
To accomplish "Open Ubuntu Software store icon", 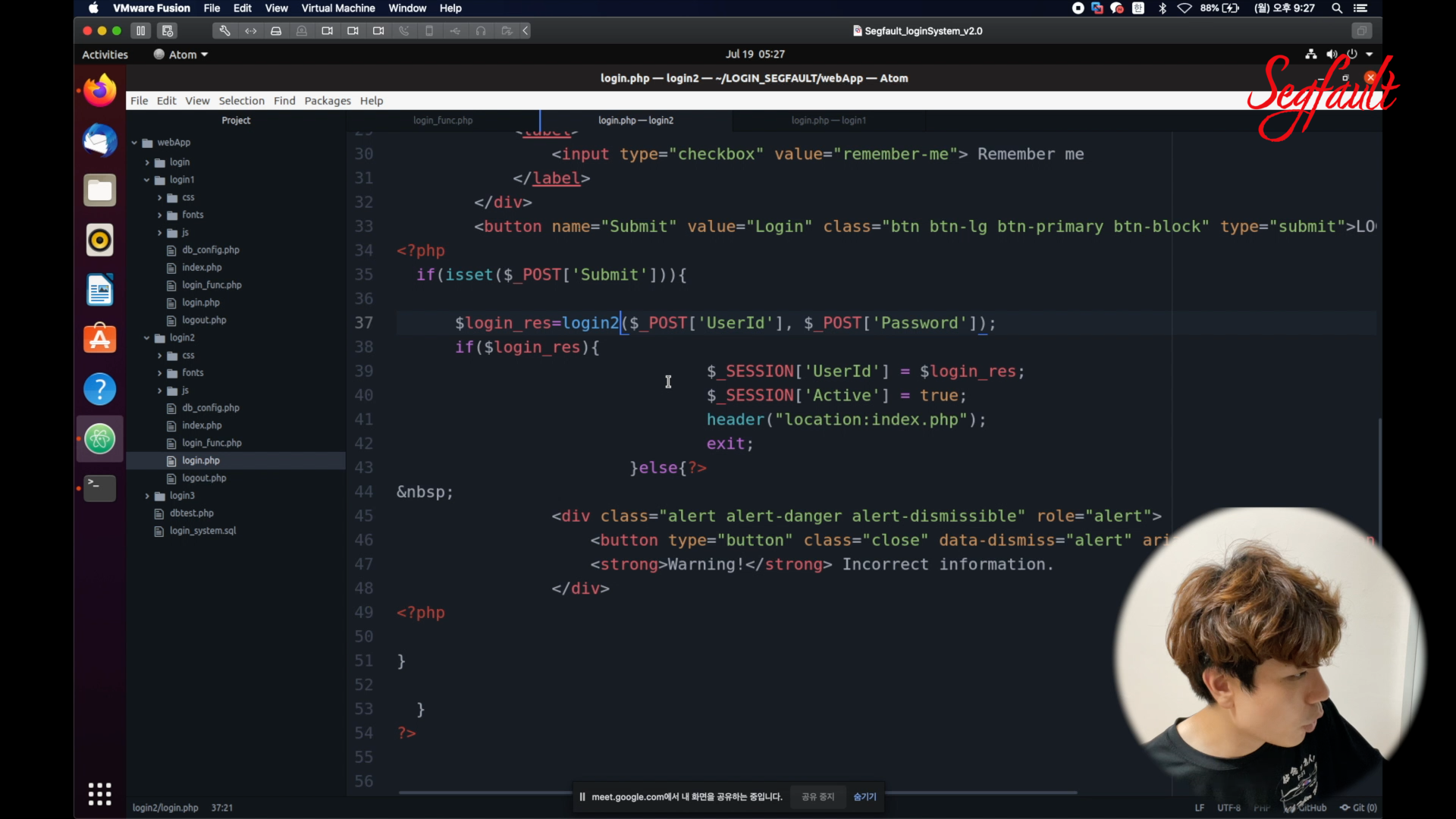I will [99, 339].
